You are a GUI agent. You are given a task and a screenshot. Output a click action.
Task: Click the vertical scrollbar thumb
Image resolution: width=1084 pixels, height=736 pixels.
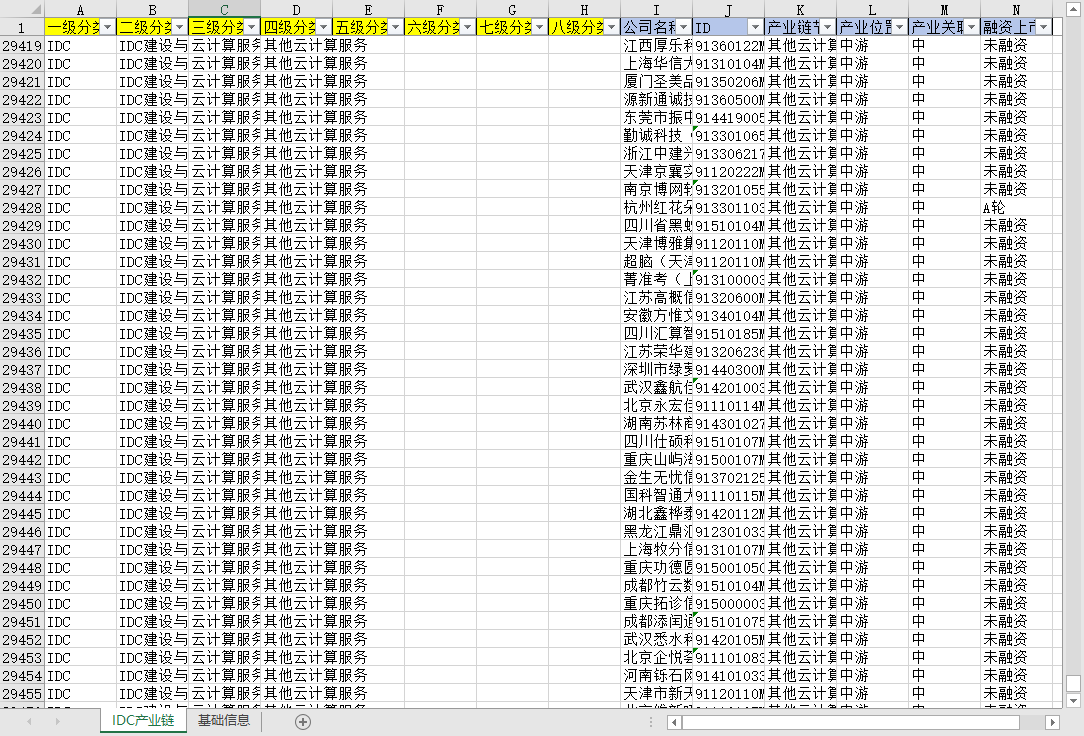(1073, 683)
